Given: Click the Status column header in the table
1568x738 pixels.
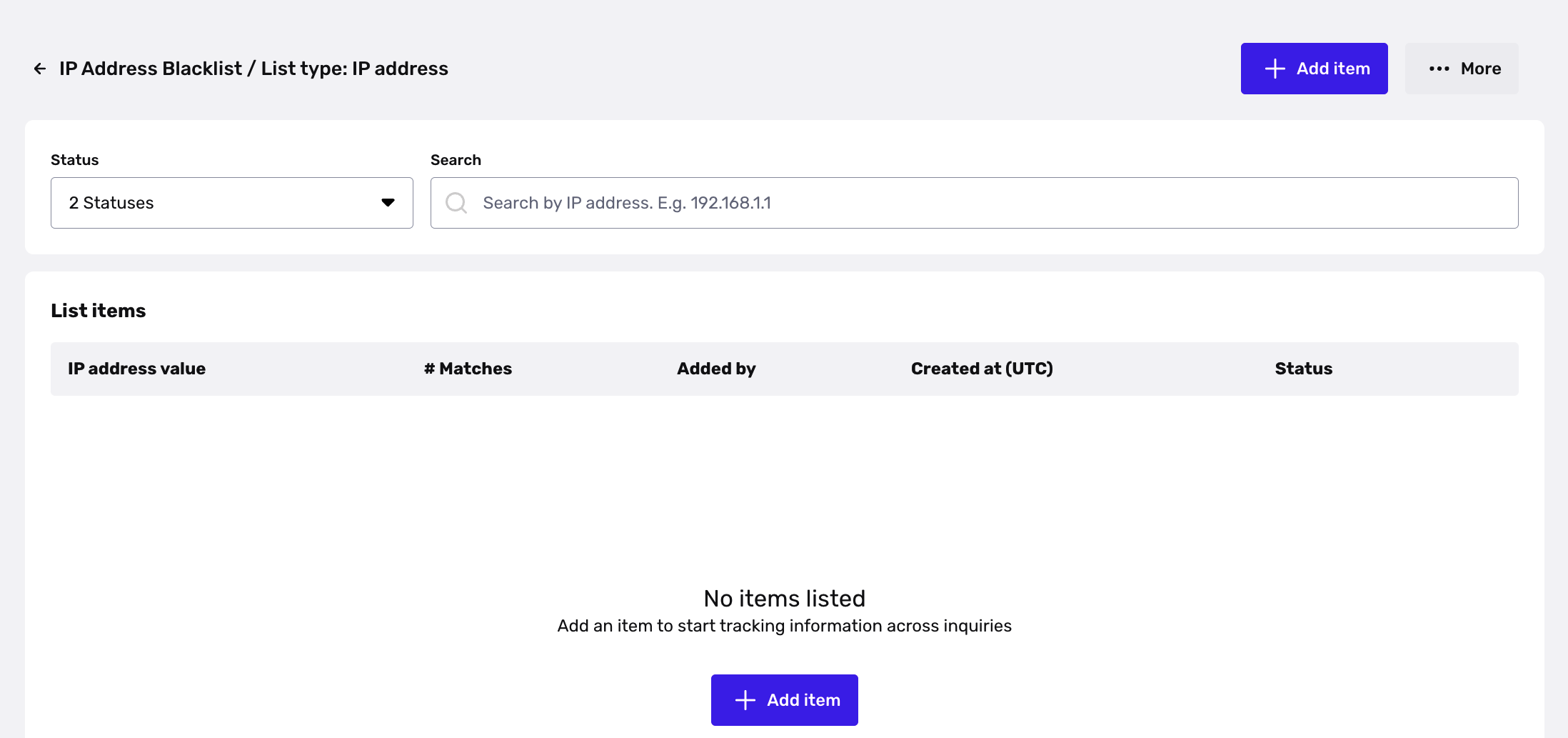Looking at the screenshot, I should point(1303,369).
